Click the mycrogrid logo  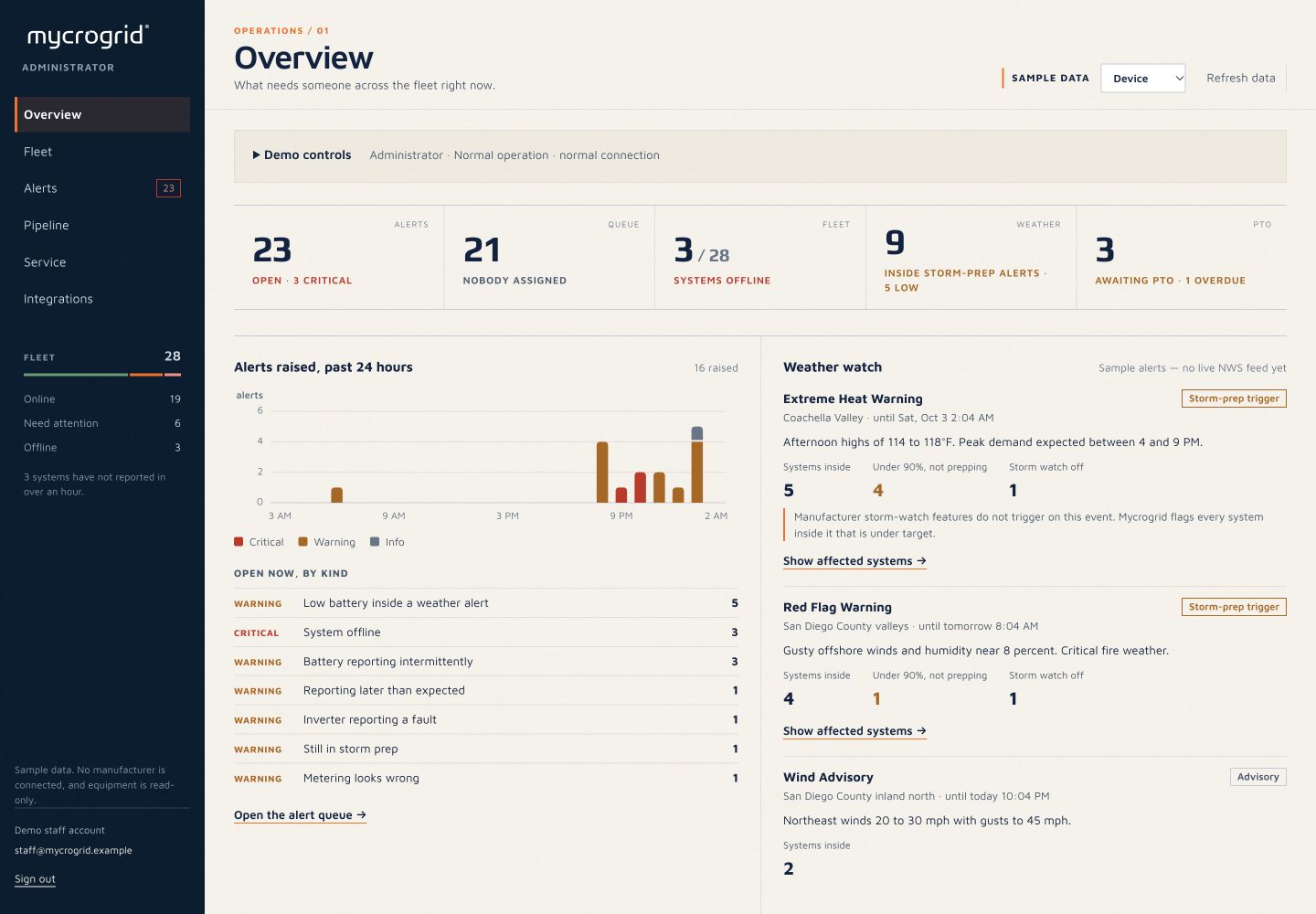click(x=88, y=36)
